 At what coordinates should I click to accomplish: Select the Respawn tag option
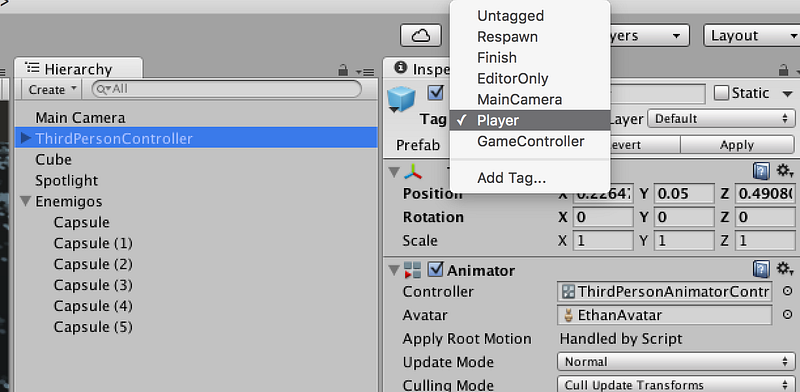[530, 37]
